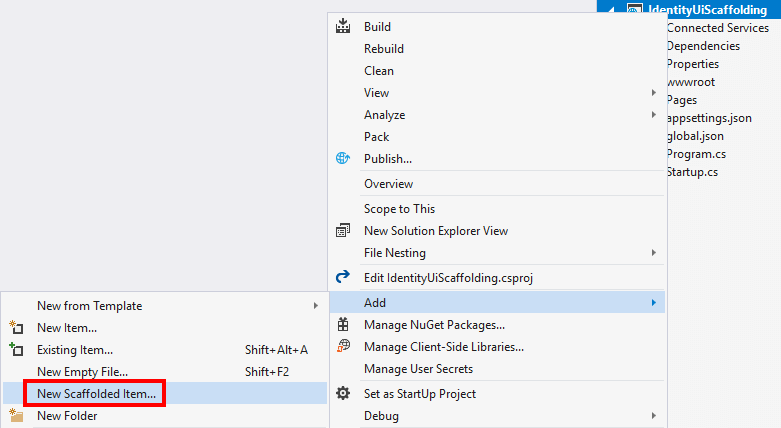The image size is (781, 428).
Task: Expand the File Nesting submenu arrow
Action: [654, 253]
